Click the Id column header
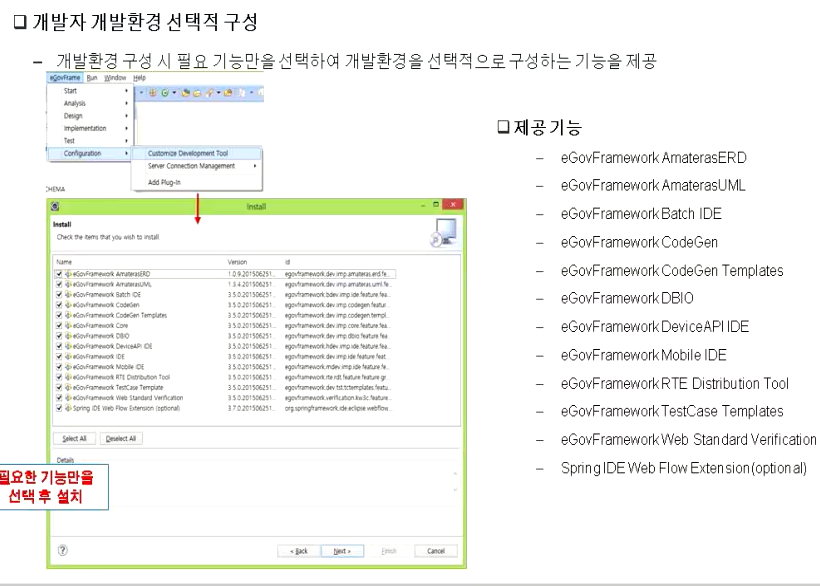Screen dimensions: 820x586 (287, 262)
